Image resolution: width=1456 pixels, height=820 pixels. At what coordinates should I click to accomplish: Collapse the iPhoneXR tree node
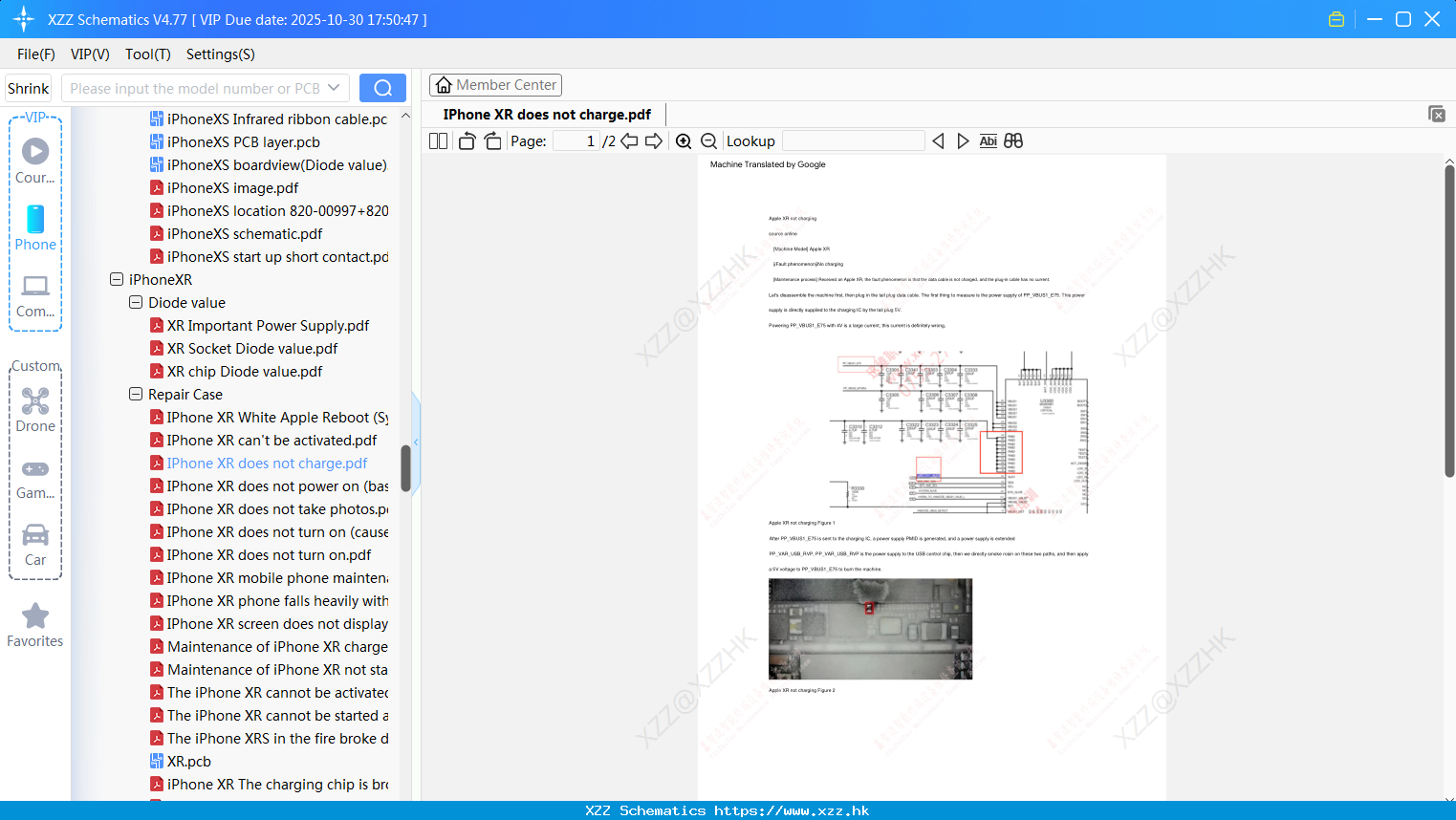(117, 279)
